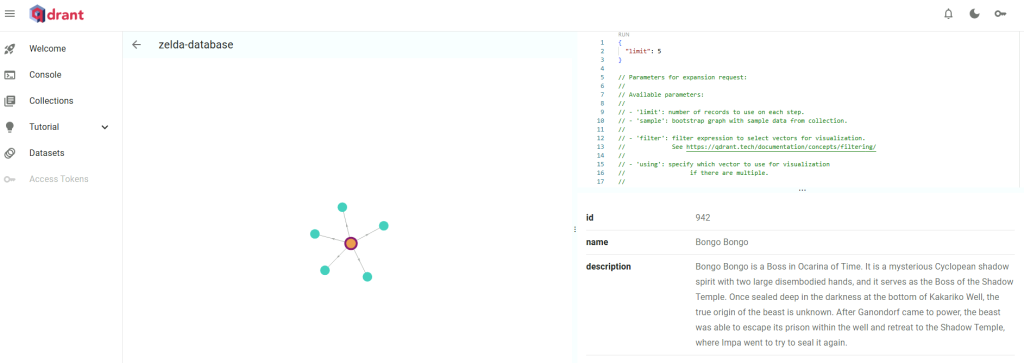Click the Access Tokens key icon

click(10, 179)
